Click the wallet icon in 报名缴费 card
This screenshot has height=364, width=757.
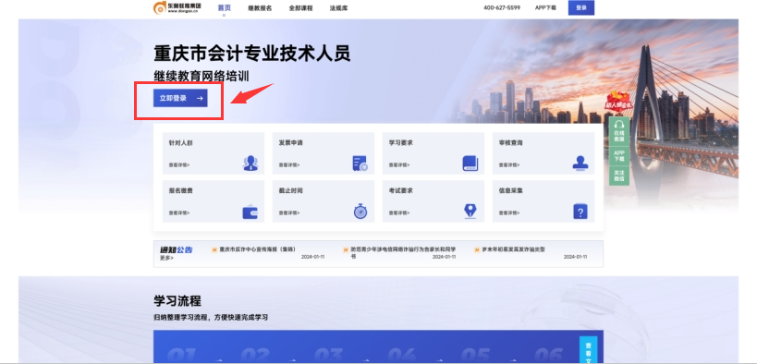tap(250, 212)
